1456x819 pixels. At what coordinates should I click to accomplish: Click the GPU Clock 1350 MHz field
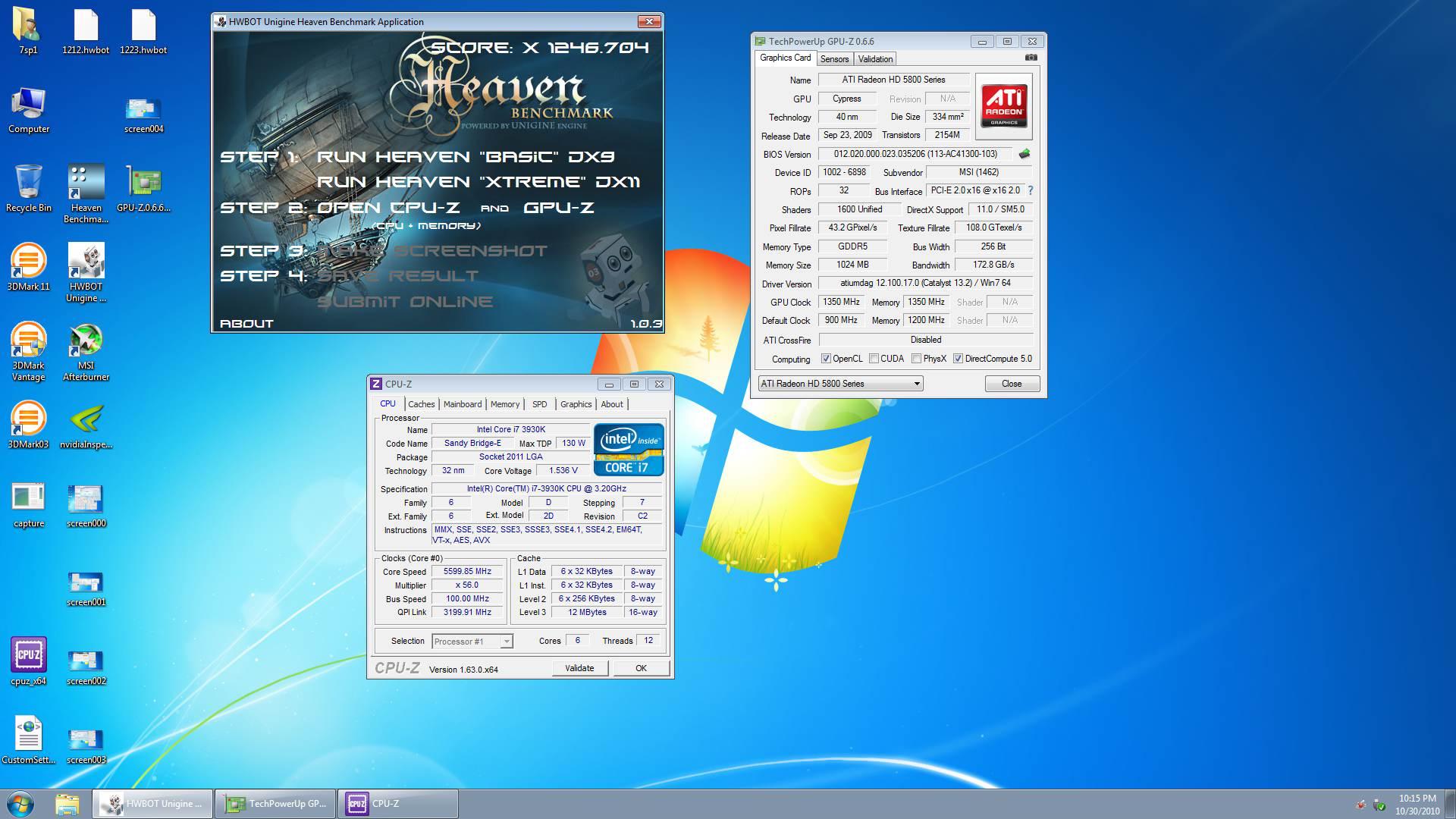[842, 302]
